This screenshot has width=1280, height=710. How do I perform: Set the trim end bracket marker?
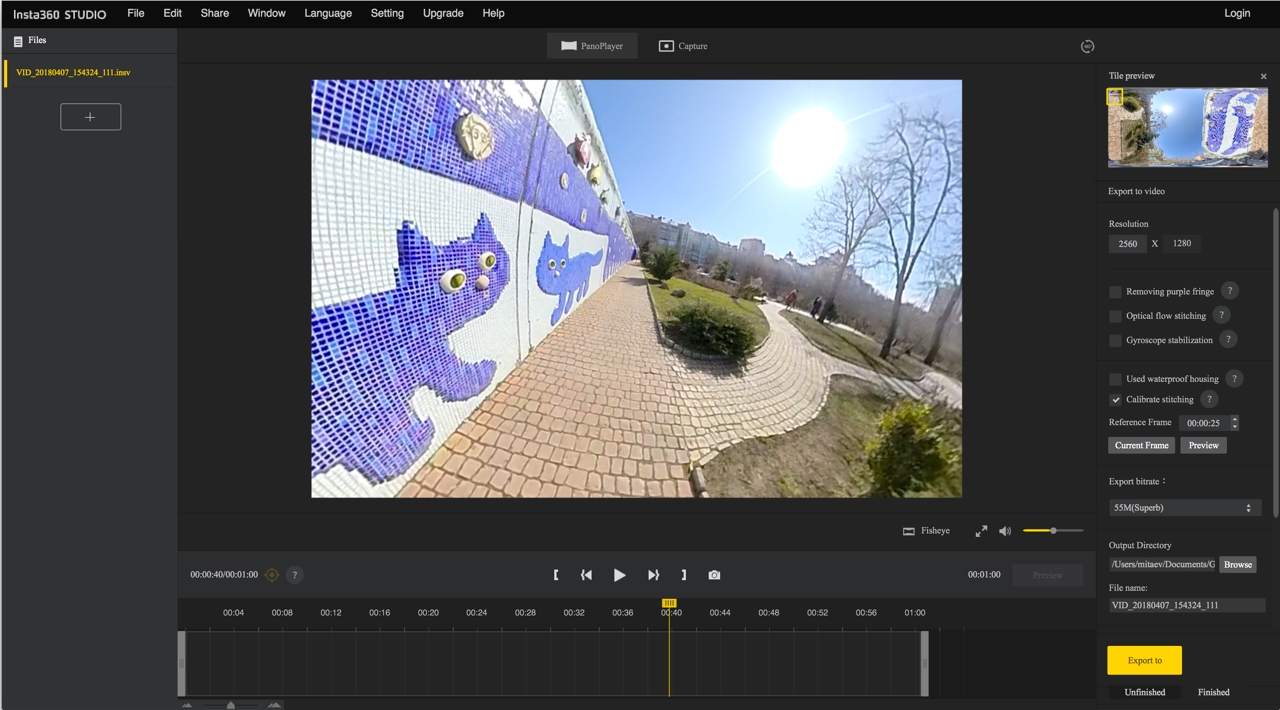point(684,575)
